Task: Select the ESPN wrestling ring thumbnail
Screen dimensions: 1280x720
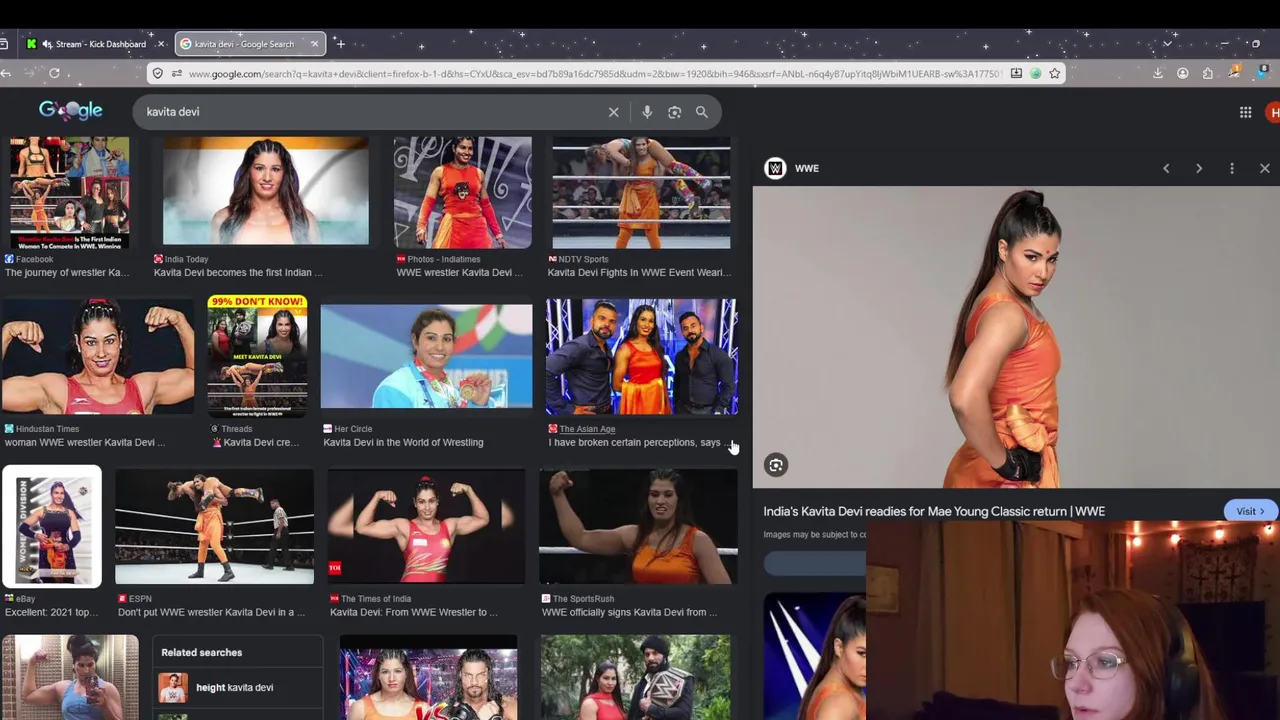Action: pyautogui.click(x=214, y=526)
